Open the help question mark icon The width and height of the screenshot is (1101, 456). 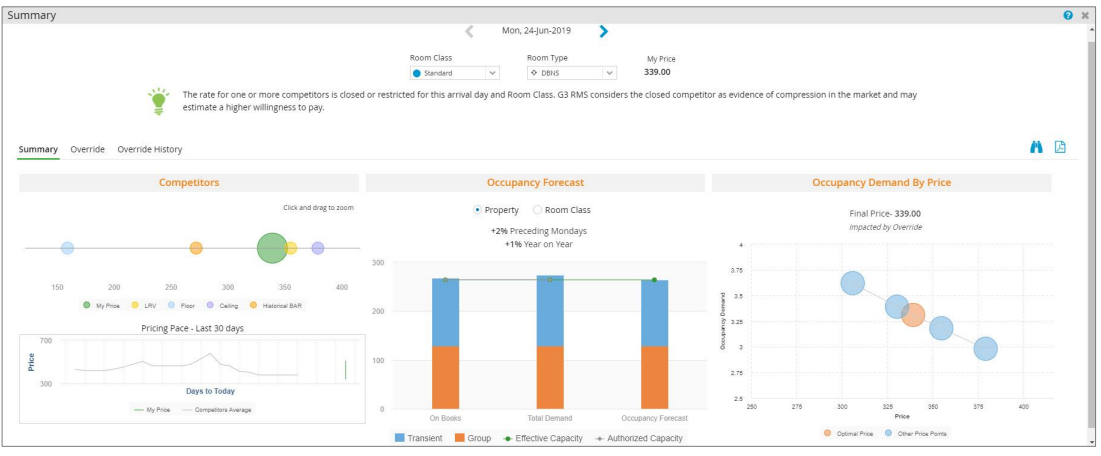(1068, 16)
